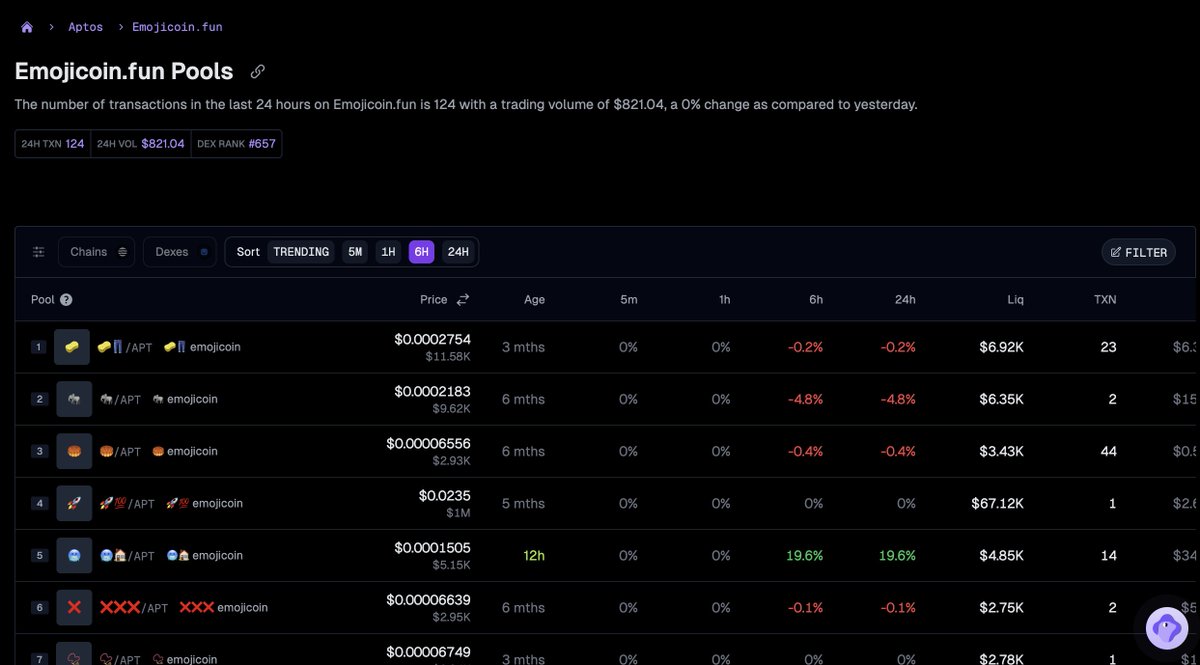Sort table by 24h column header
The image size is (1200, 665).
905,299
